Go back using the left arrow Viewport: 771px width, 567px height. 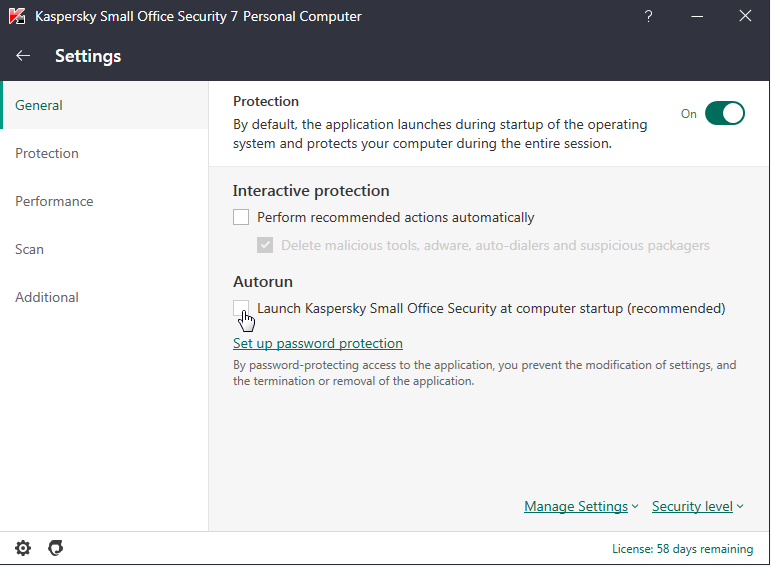(24, 56)
